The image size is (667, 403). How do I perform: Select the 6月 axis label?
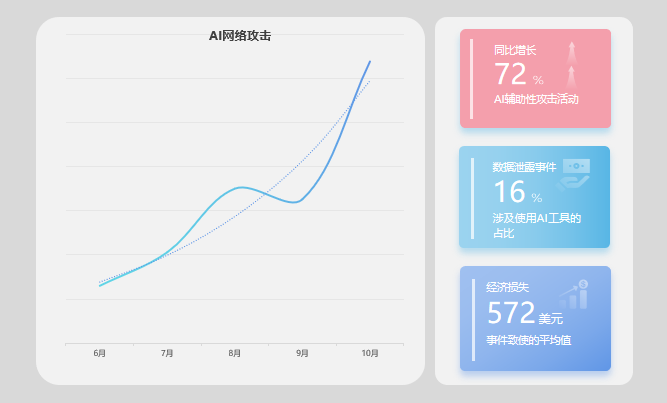[x=100, y=353]
